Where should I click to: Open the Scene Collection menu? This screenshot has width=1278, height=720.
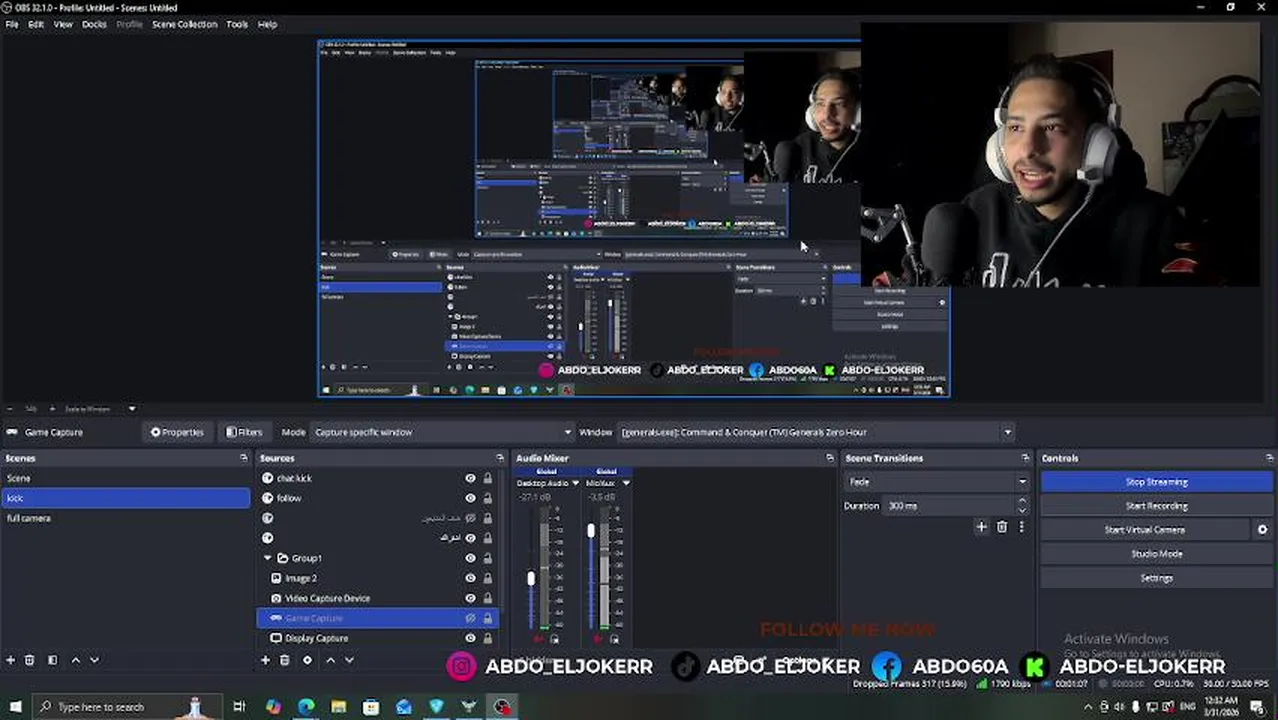coord(184,24)
